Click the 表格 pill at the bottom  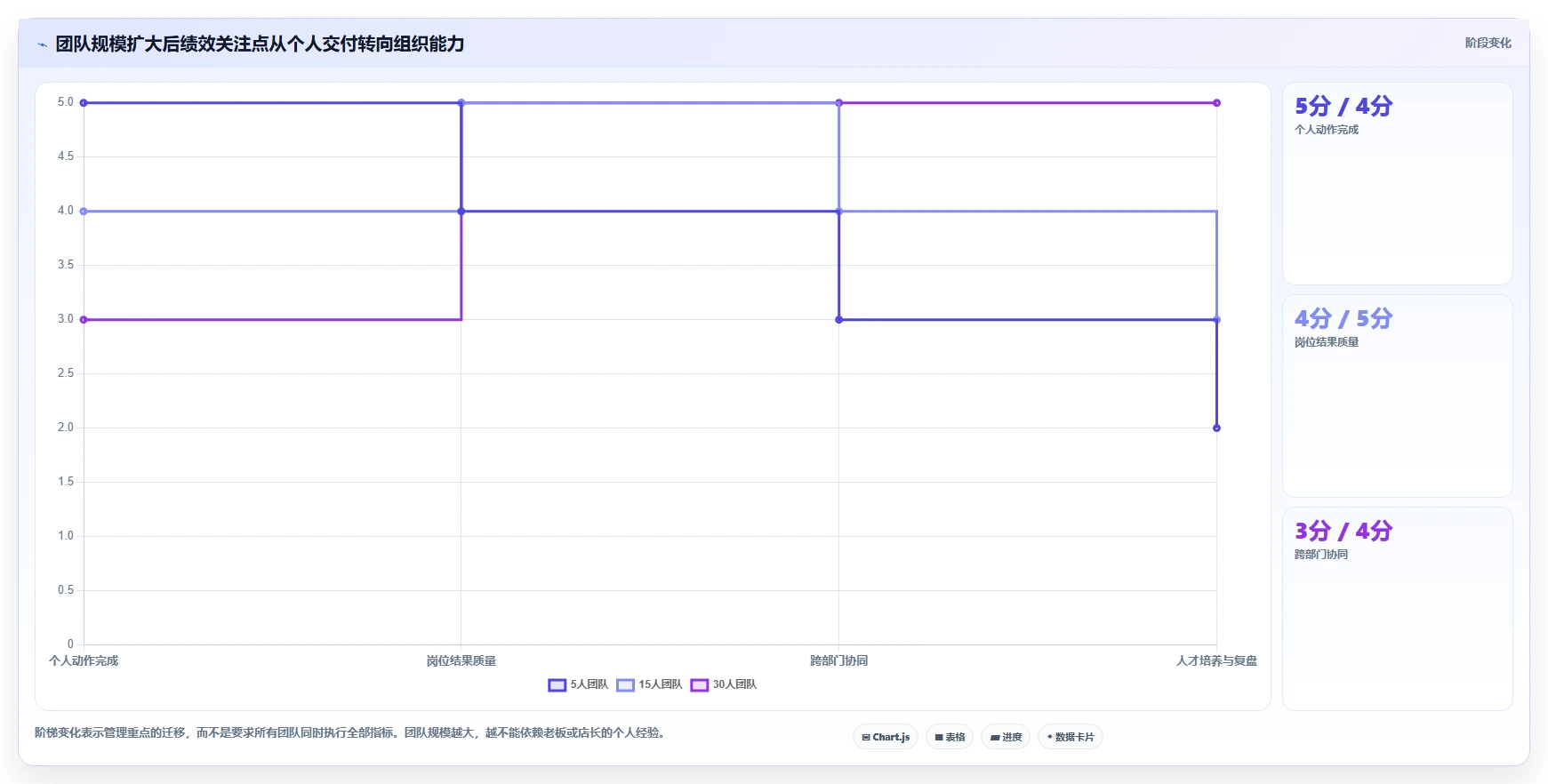pyautogui.click(x=950, y=737)
